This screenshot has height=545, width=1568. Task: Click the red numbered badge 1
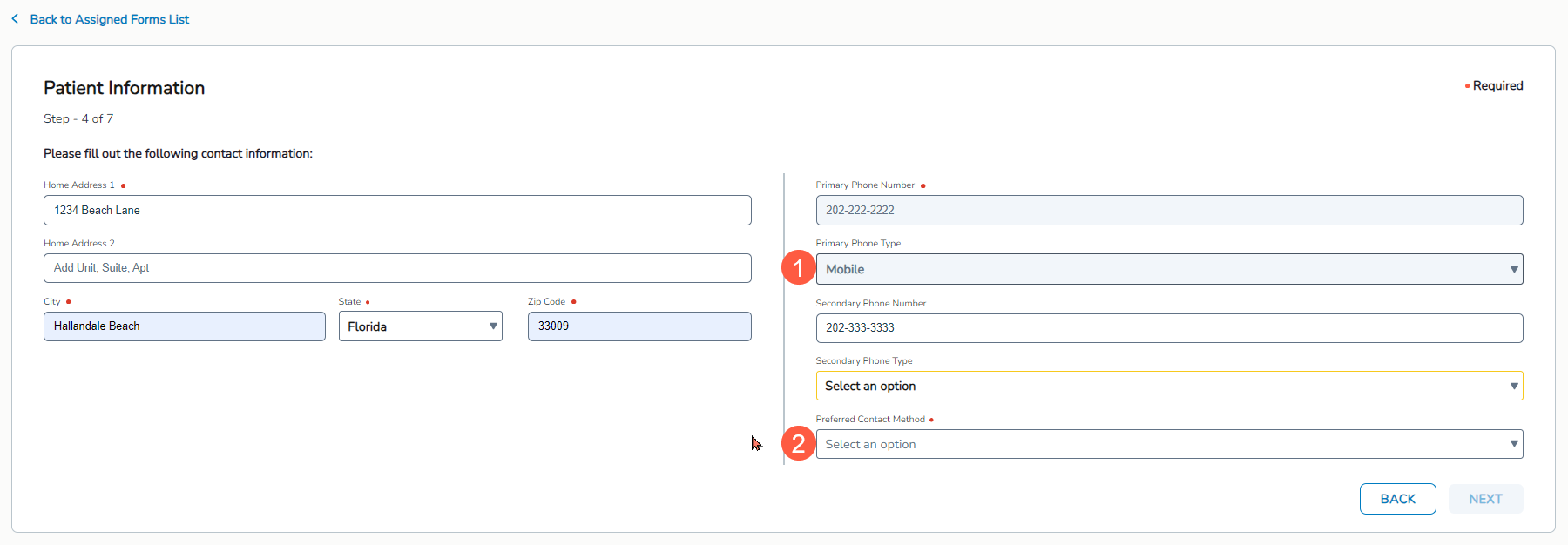[x=798, y=268]
